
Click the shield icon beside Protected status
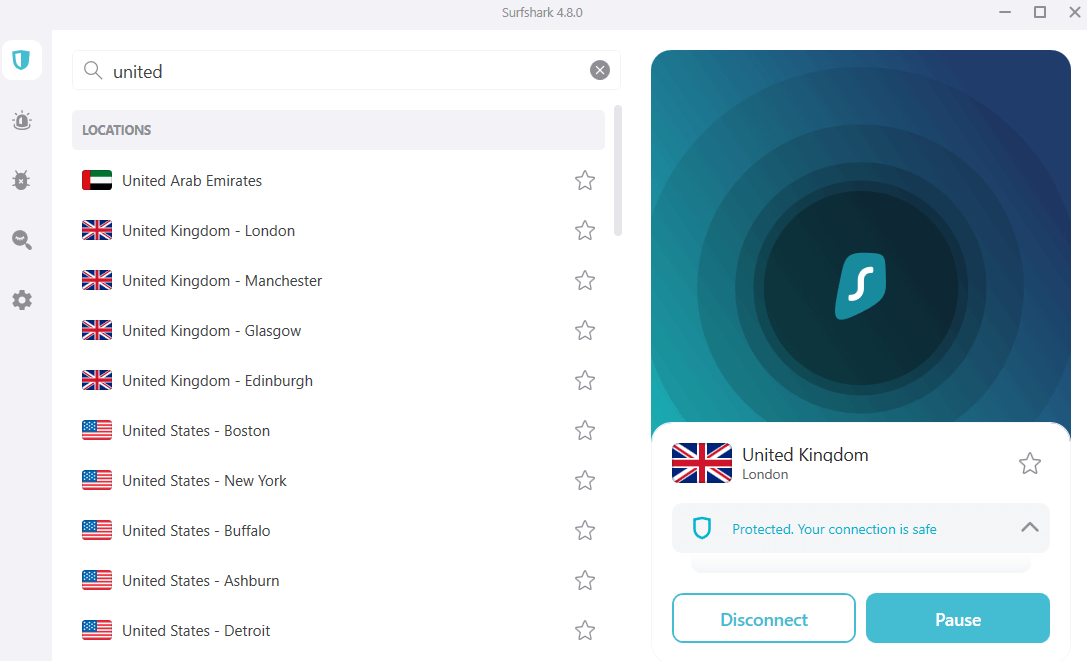point(702,529)
